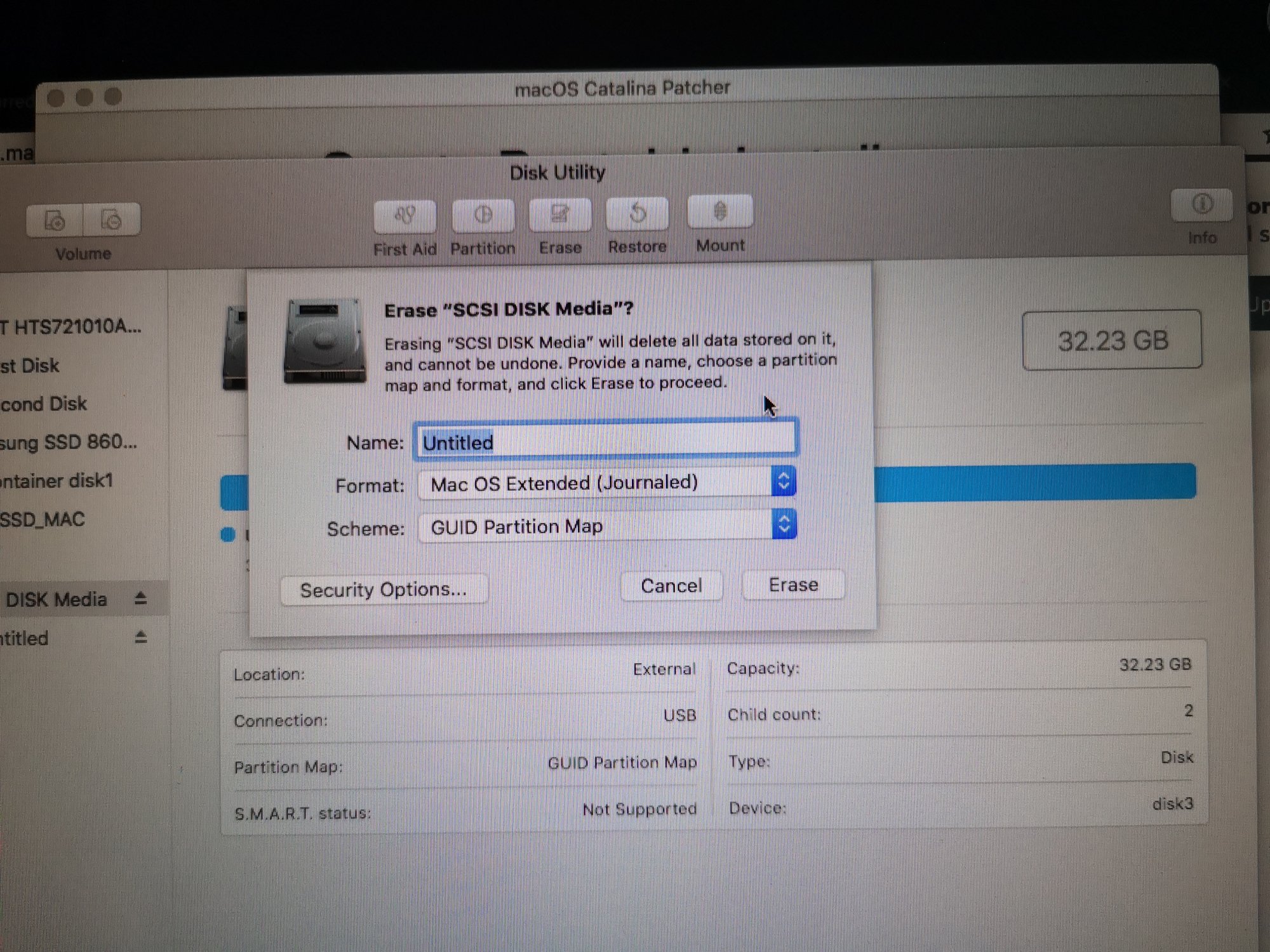Click the Security Options button

click(384, 590)
